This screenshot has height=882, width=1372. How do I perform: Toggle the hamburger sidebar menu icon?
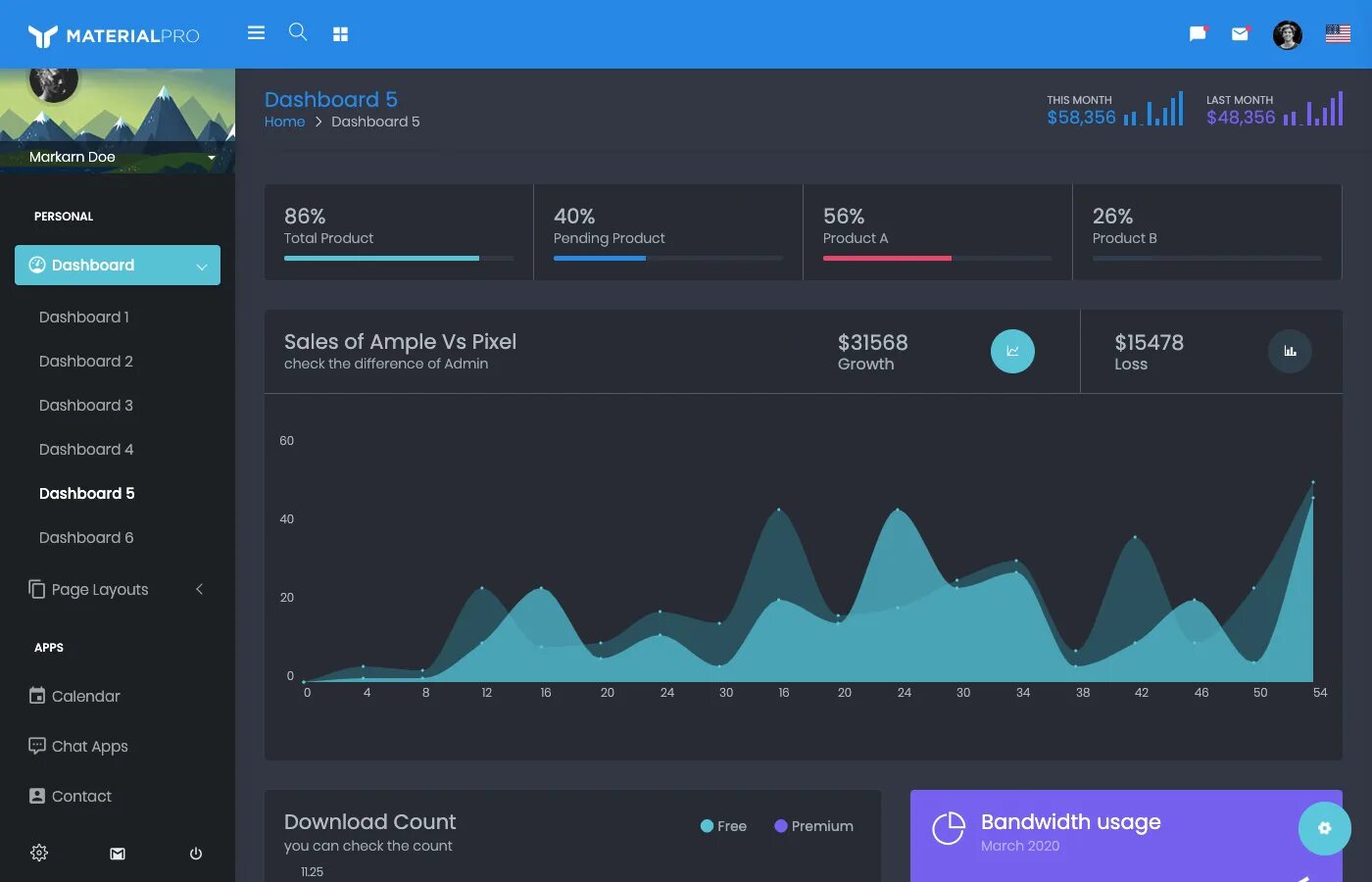[x=256, y=33]
